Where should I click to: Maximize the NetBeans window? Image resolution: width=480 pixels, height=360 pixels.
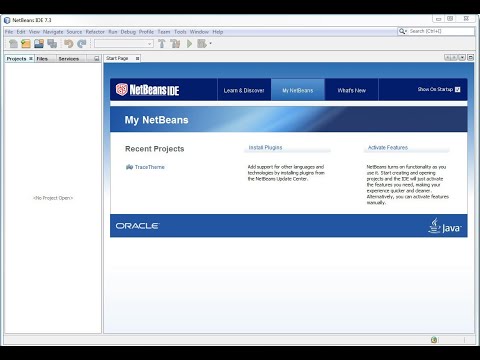(x=450, y=19)
